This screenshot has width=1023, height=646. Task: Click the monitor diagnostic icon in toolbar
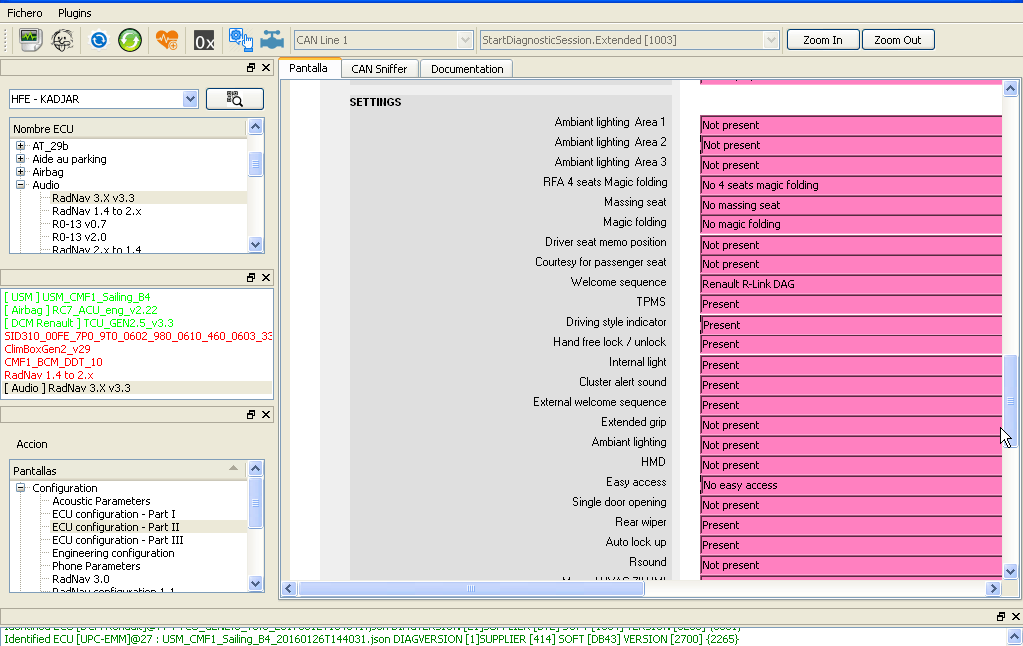pos(29,40)
